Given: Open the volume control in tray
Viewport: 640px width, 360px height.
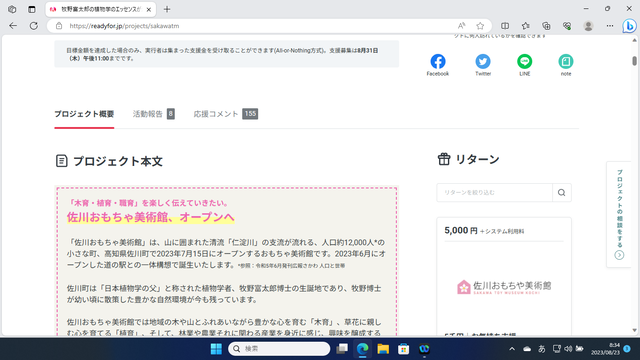Looking at the screenshot, I should tap(568, 349).
